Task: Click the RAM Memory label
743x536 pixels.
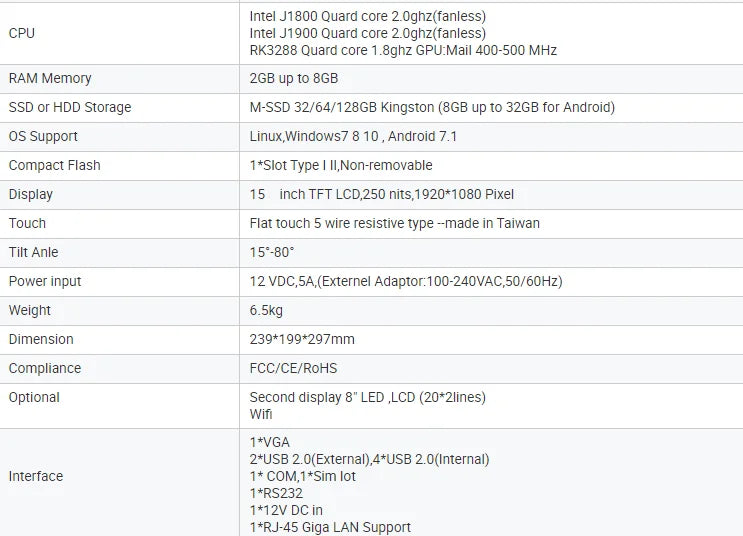Action: pyautogui.click(x=50, y=78)
